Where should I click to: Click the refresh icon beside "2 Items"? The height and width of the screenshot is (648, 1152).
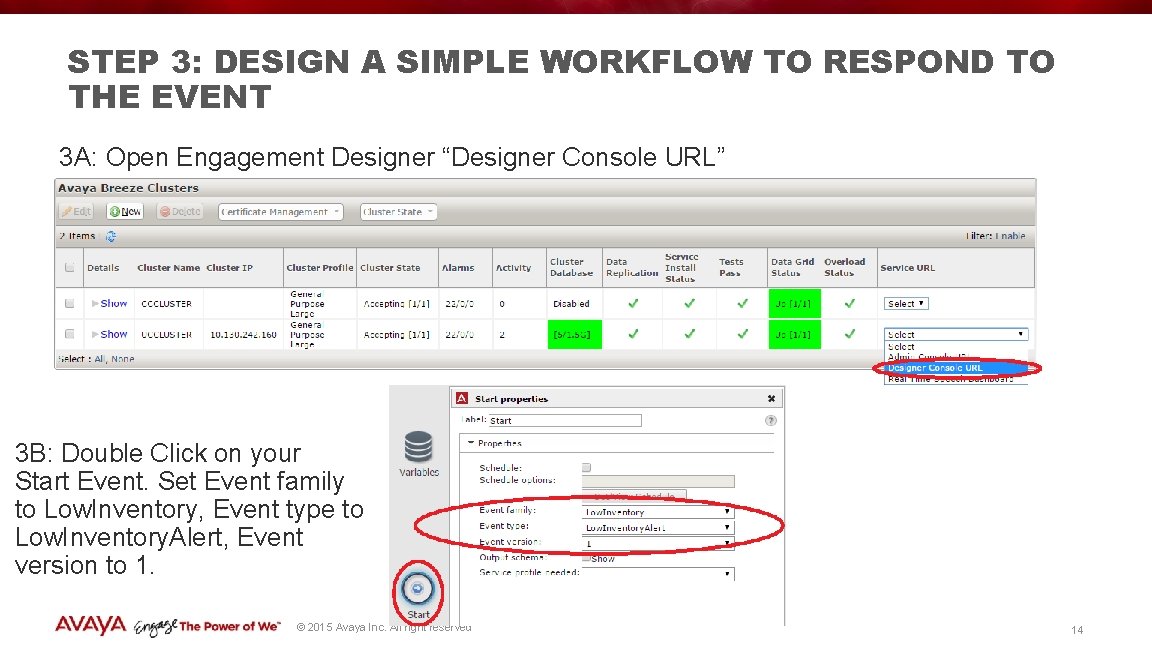coord(111,236)
